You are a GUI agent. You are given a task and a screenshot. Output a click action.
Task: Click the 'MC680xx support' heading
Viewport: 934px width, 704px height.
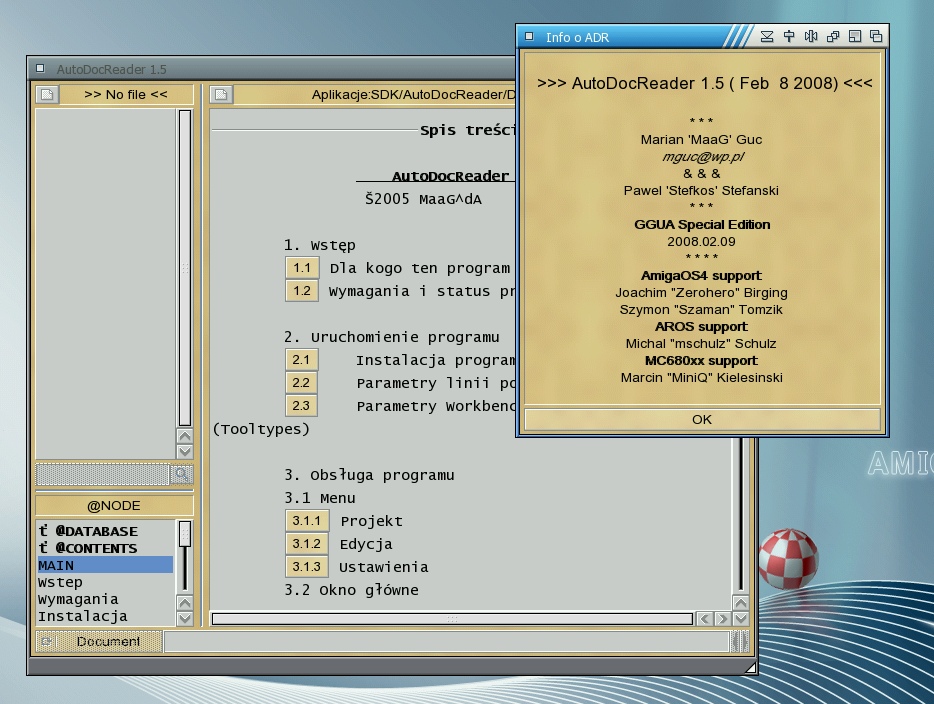pos(701,360)
